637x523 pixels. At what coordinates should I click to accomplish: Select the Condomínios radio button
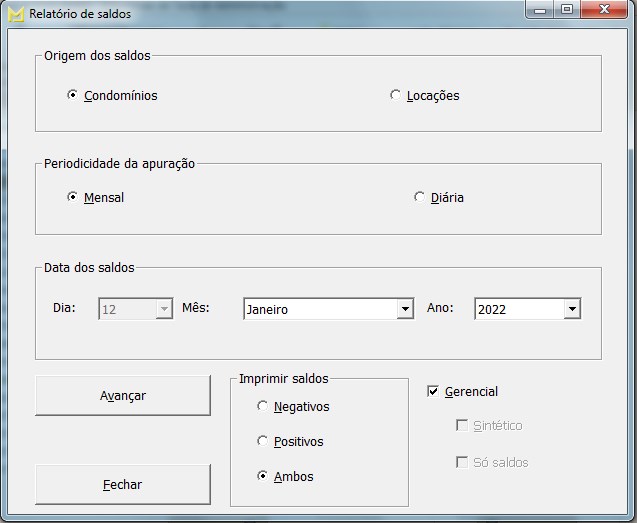pyautogui.click(x=72, y=96)
